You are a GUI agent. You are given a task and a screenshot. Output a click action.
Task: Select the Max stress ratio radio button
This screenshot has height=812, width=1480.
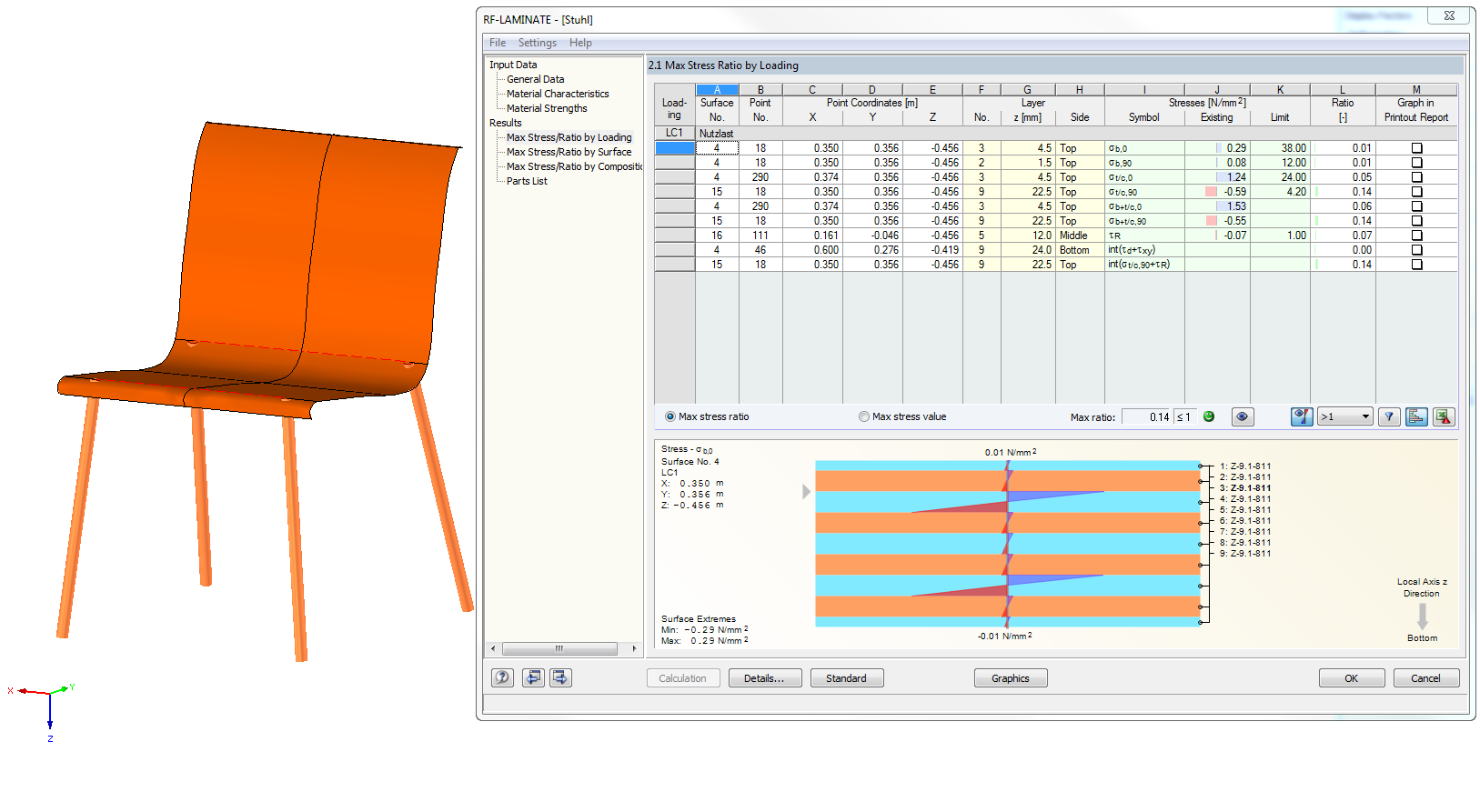pyautogui.click(x=670, y=416)
